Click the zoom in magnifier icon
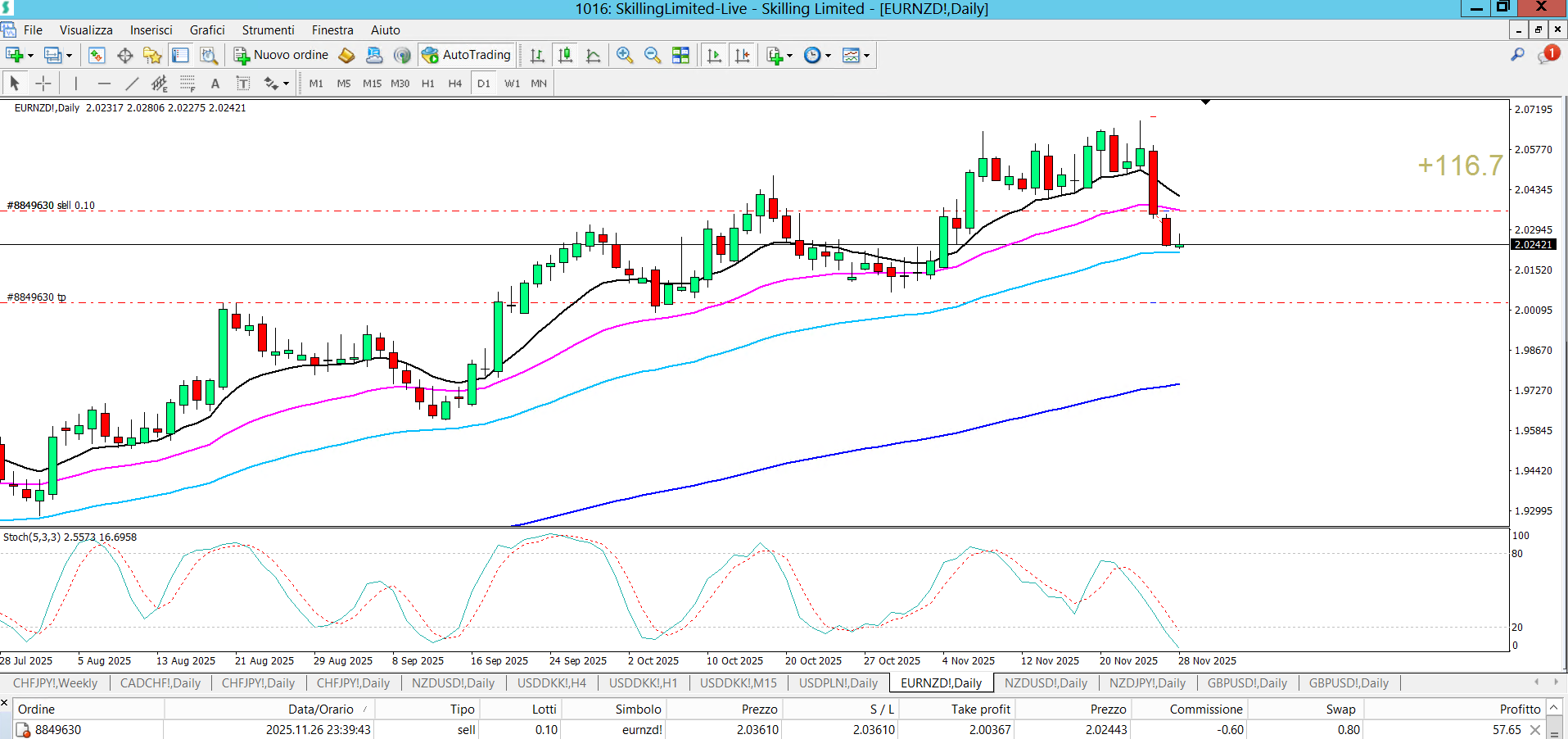This screenshot has width=1568, height=739. 625,55
